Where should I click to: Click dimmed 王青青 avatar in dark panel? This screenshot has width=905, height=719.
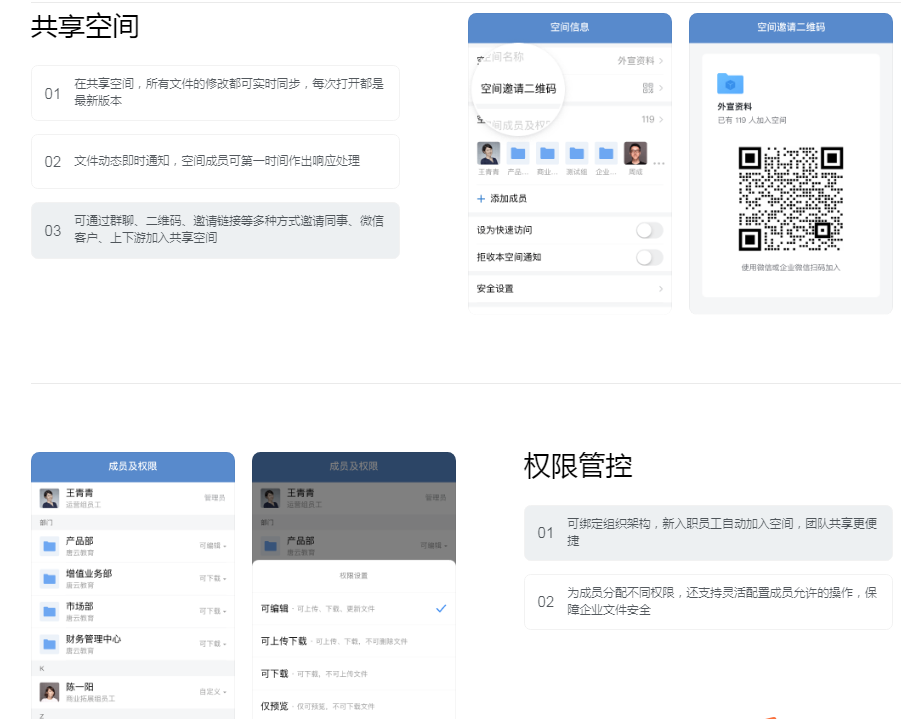click(x=271, y=498)
